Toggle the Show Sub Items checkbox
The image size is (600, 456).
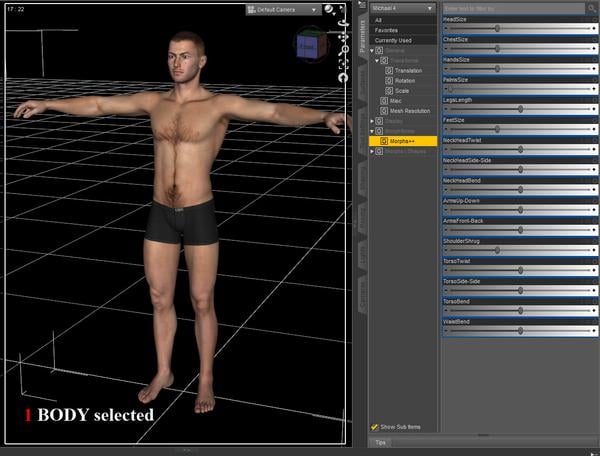tap(374, 427)
